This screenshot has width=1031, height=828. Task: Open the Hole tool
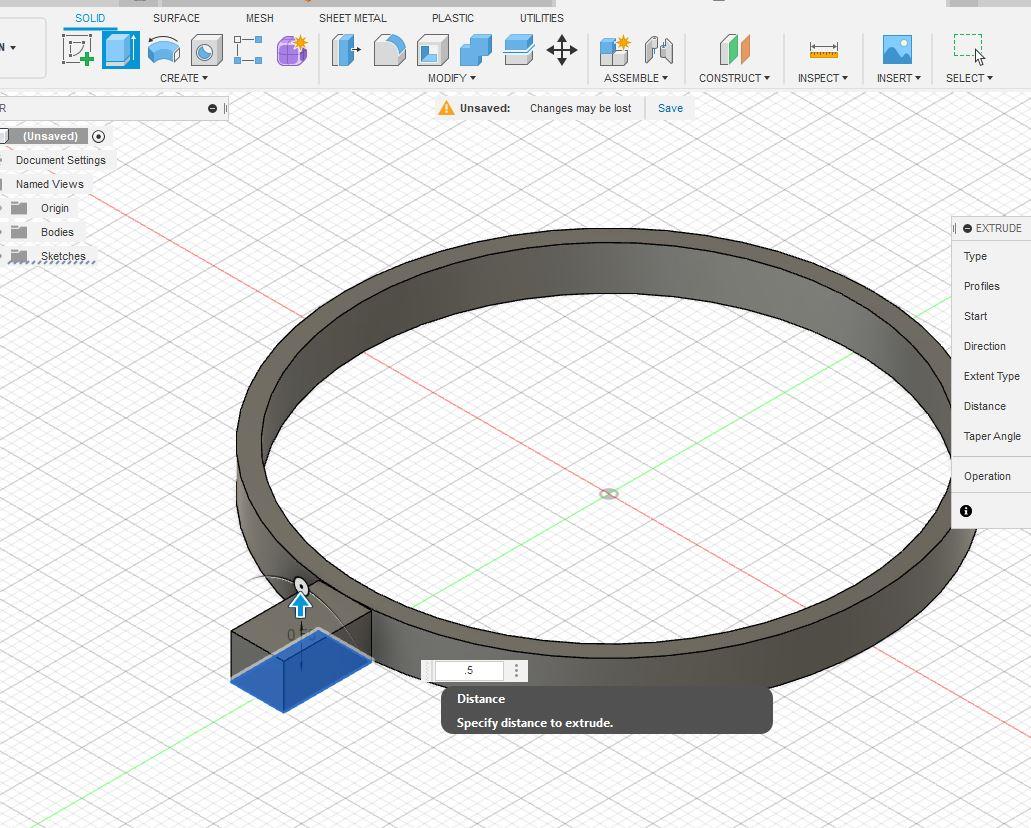click(205, 50)
